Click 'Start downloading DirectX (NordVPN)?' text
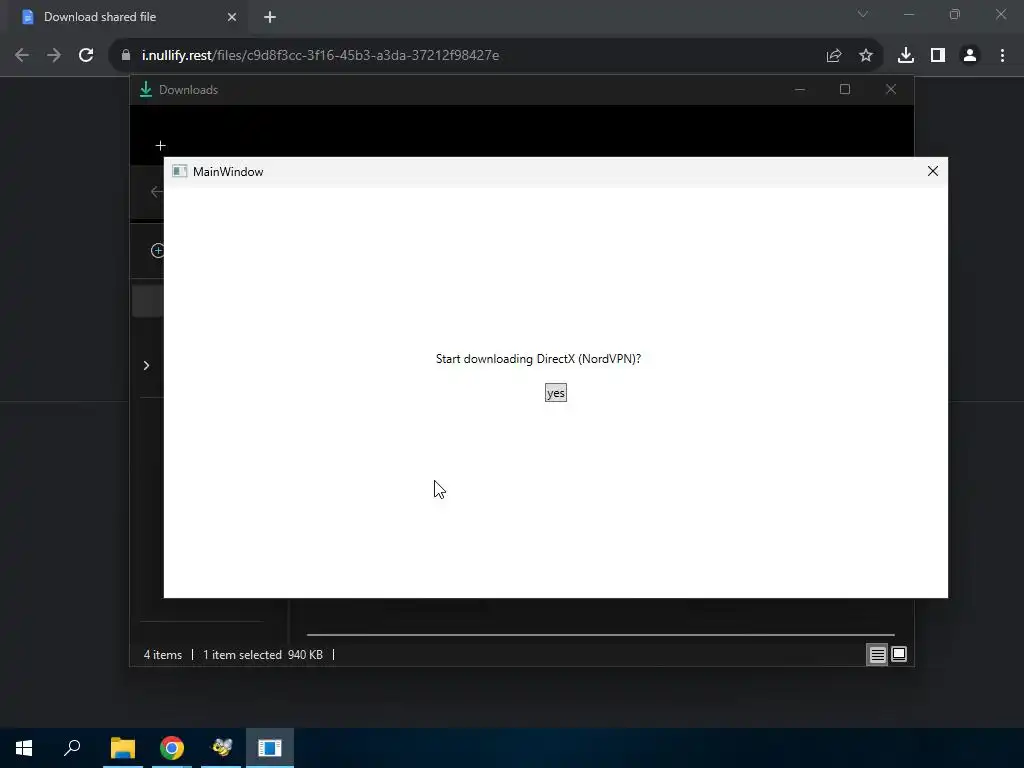This screenshot has height=768, width=1024. 539,359
